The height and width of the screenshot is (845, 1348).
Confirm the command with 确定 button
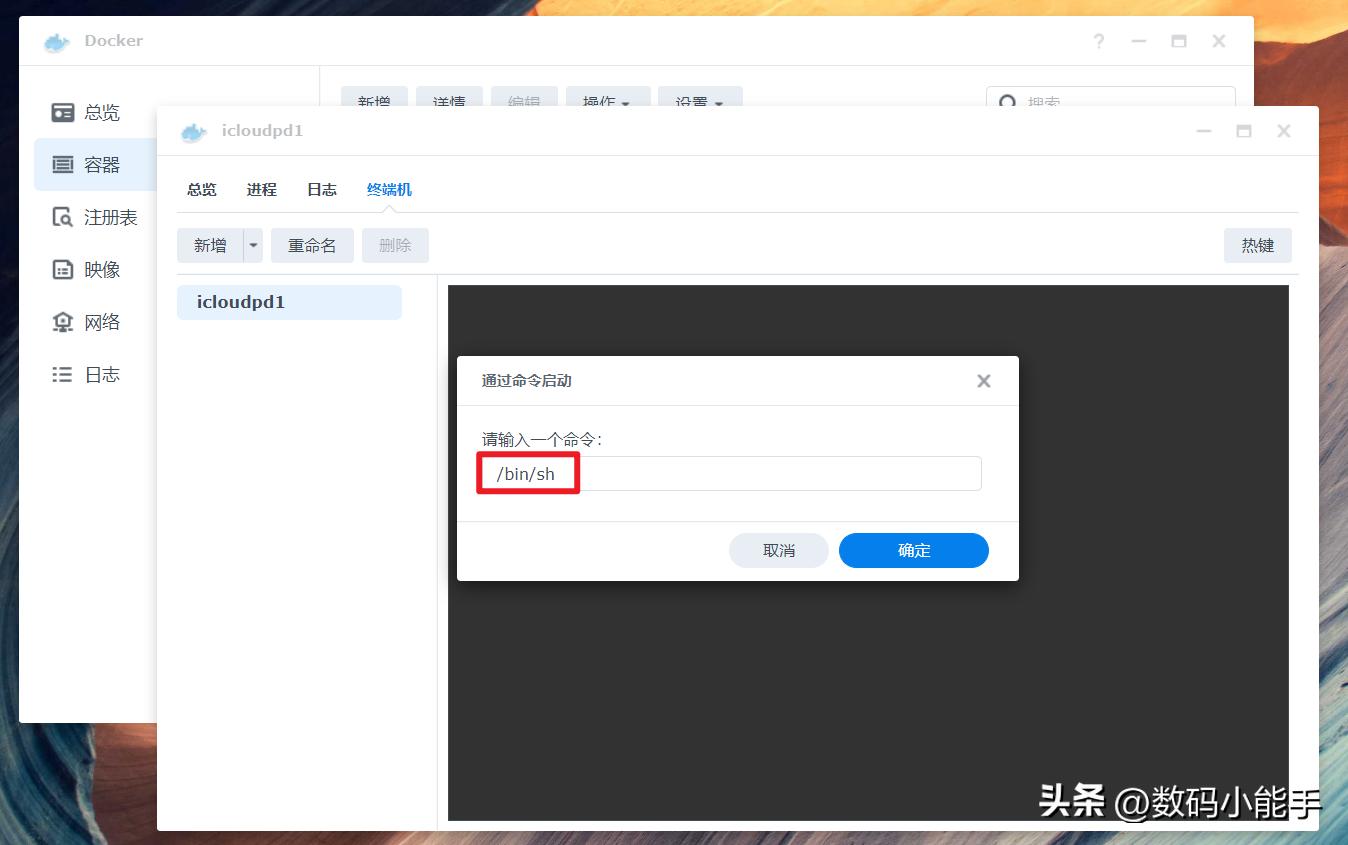912,550
